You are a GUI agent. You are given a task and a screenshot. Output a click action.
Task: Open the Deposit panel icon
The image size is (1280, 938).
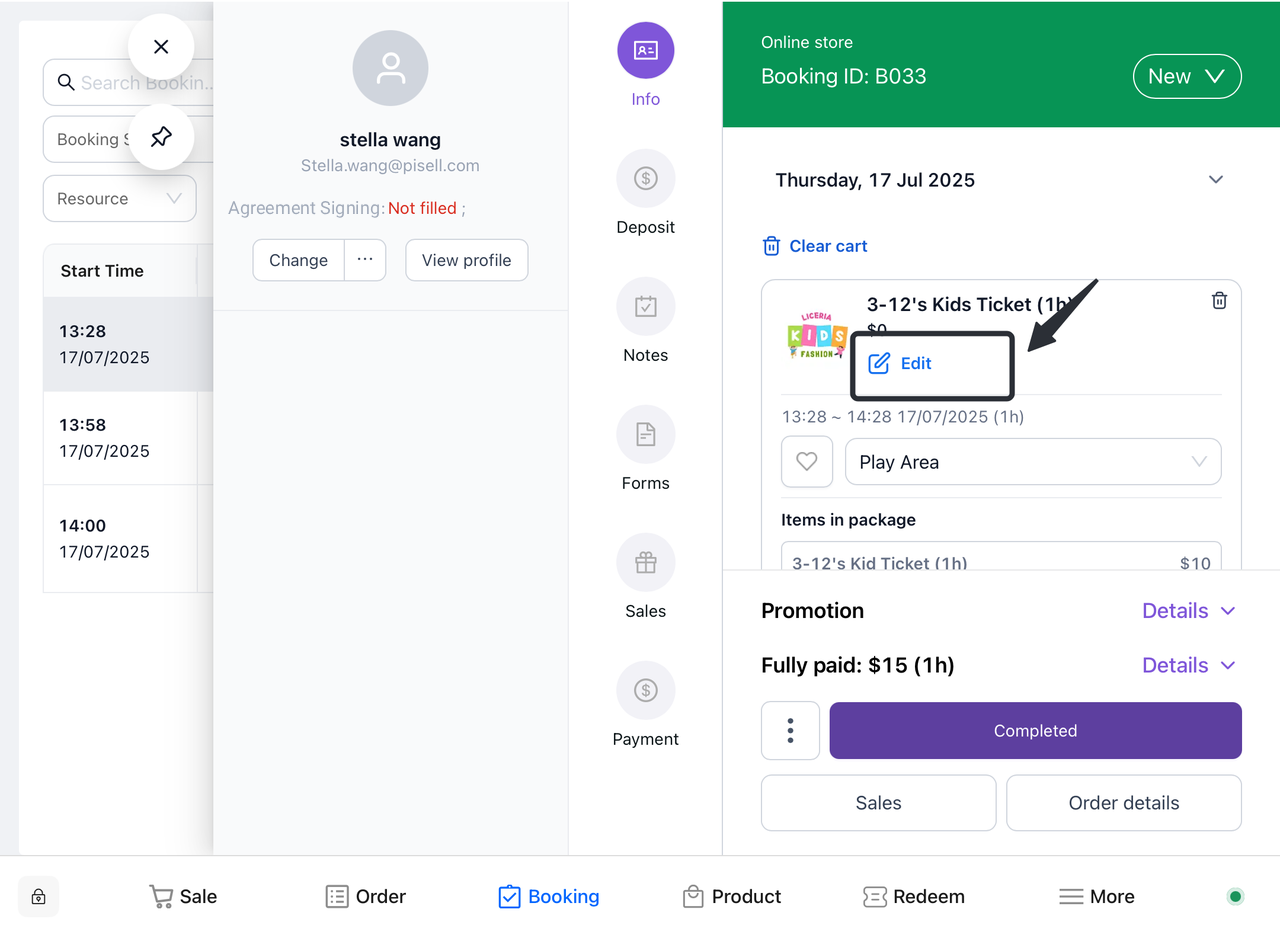click(x=645, y=179)
